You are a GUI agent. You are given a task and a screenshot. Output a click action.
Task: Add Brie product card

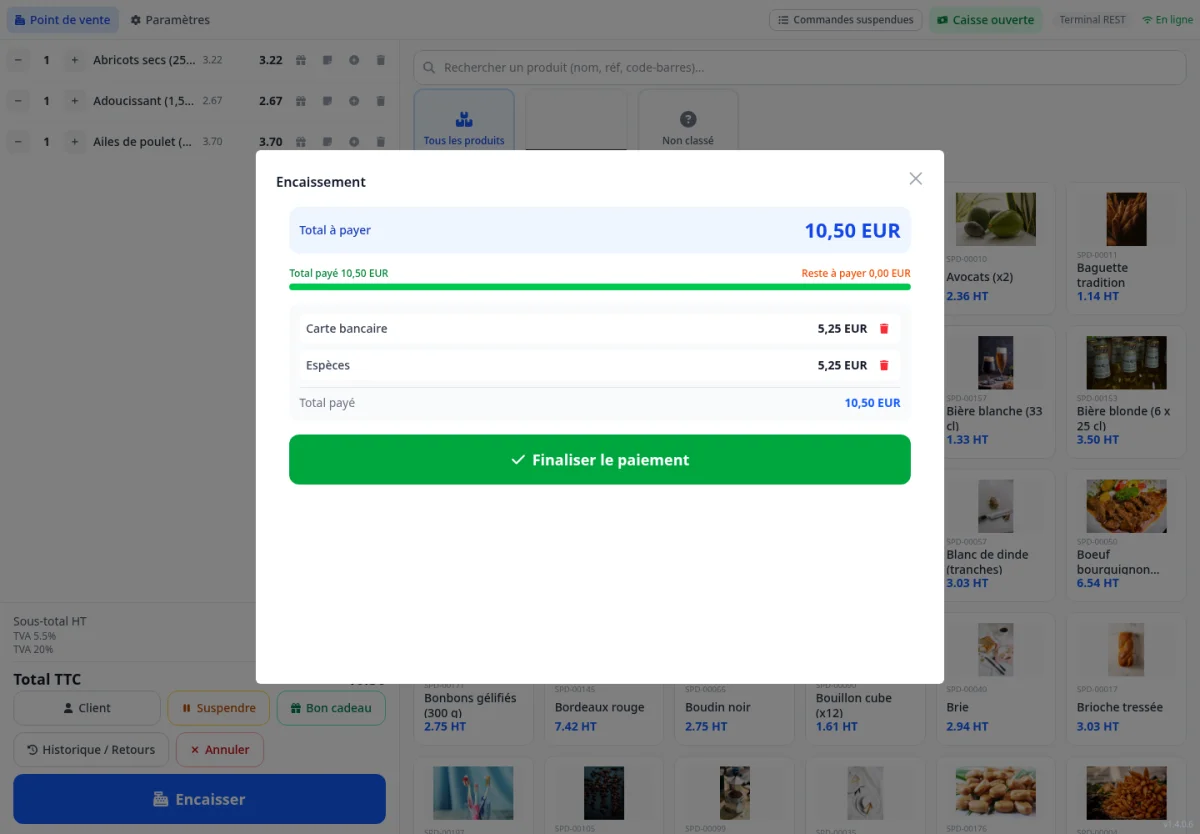click(x=995, y=679)
